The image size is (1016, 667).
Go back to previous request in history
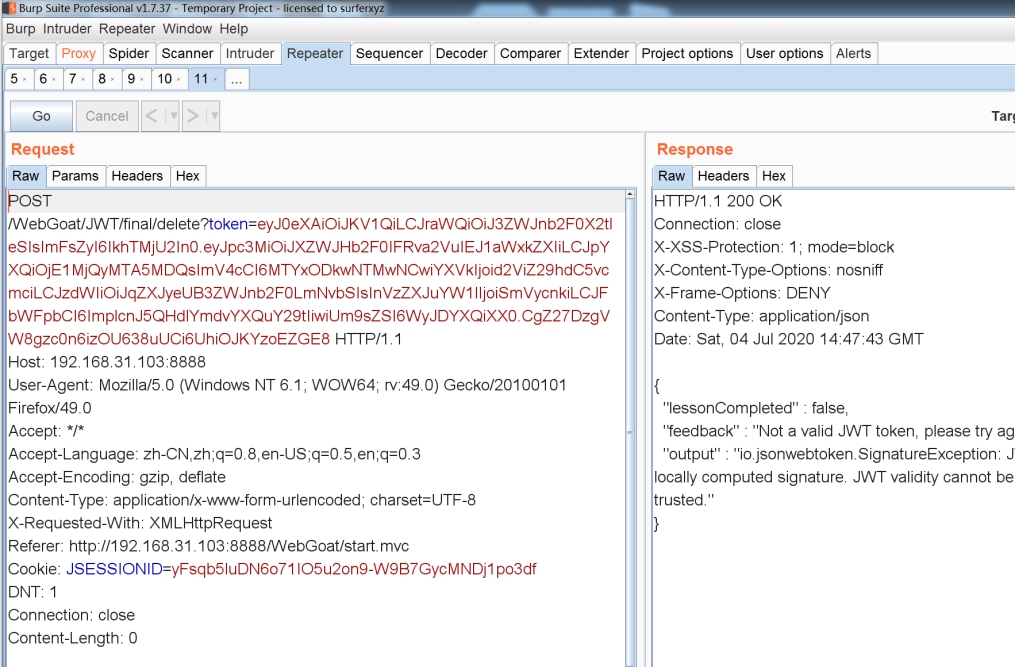point(152,116)
